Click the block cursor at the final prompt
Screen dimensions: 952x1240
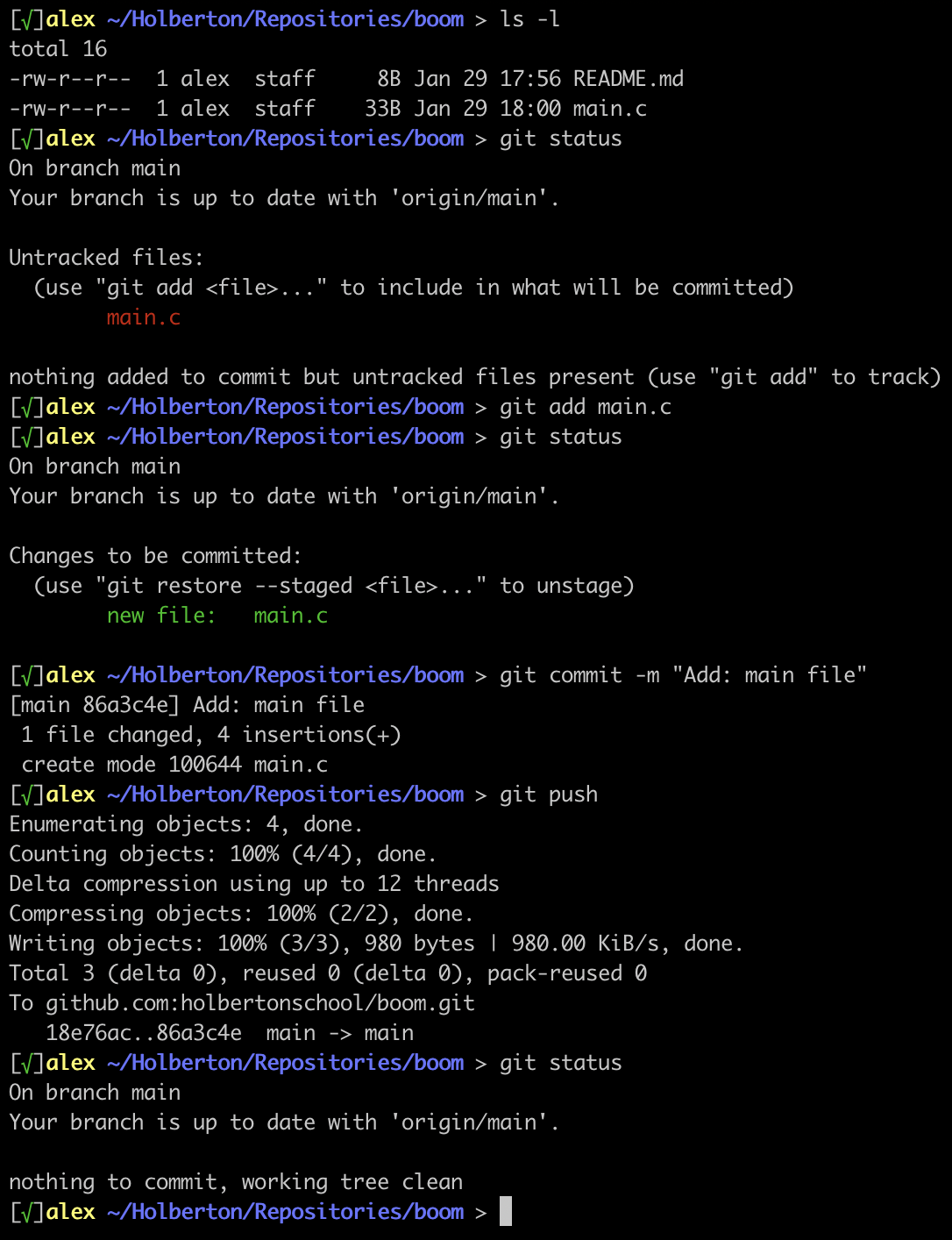(506, 1211)
